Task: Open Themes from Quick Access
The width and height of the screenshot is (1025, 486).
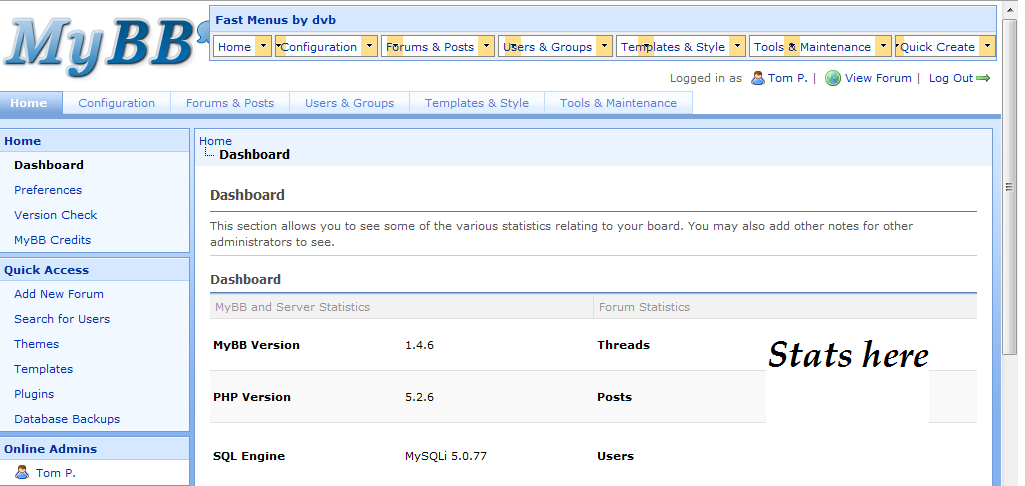Action: pos(37,343)
